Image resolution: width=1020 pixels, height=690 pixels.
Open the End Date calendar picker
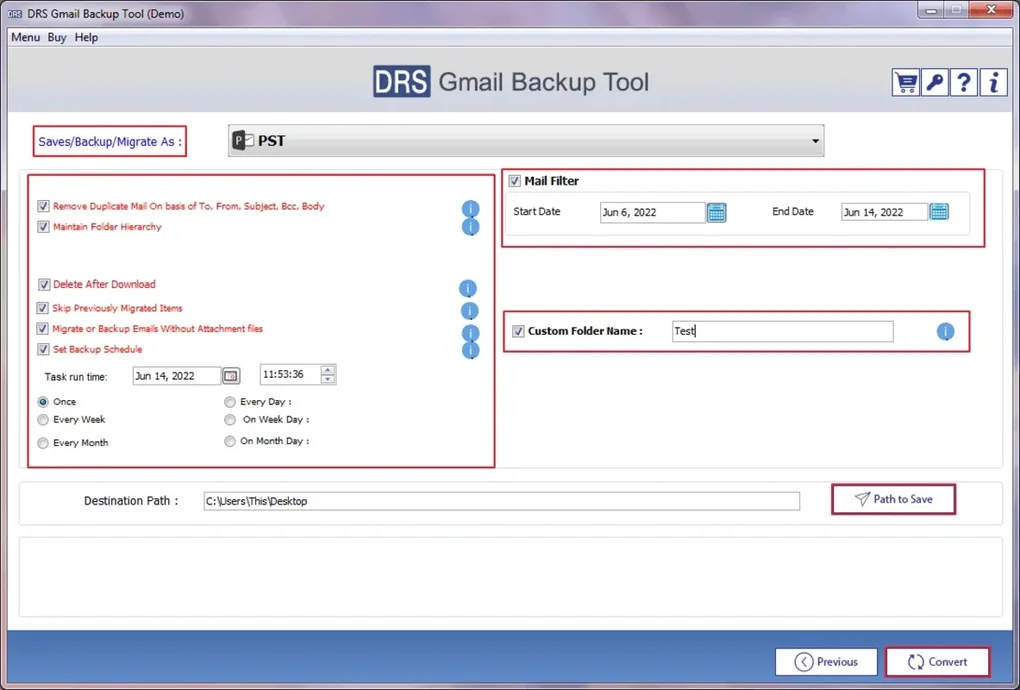coord(939,211)
